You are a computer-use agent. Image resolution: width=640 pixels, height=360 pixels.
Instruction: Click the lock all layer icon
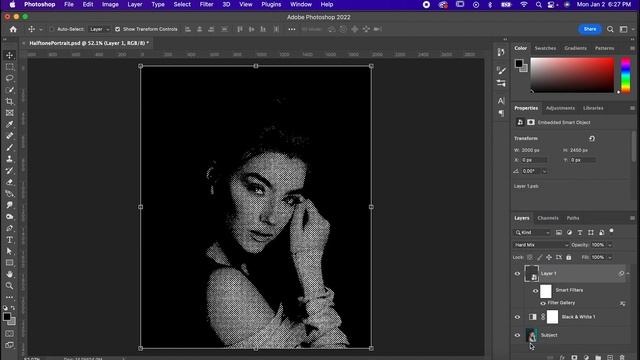tap(569, 257)
